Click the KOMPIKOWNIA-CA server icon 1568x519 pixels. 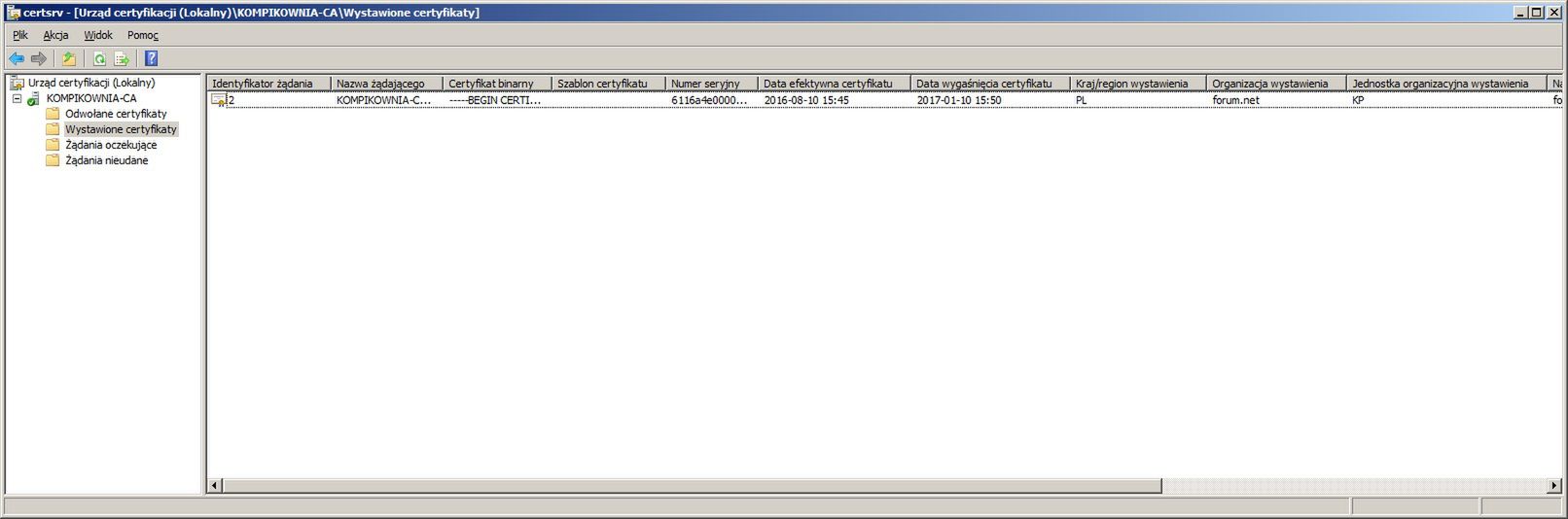(x=34, y=99)
